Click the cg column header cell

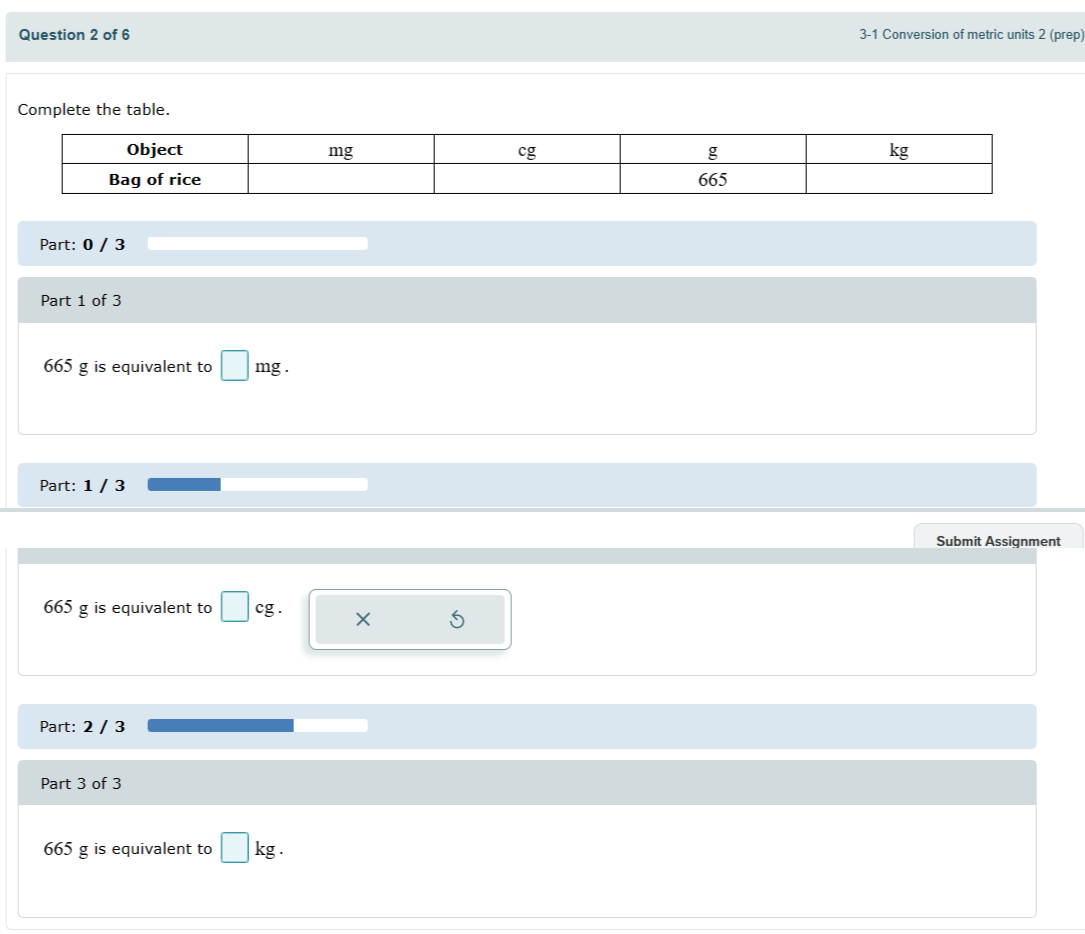tap(527, 149)
